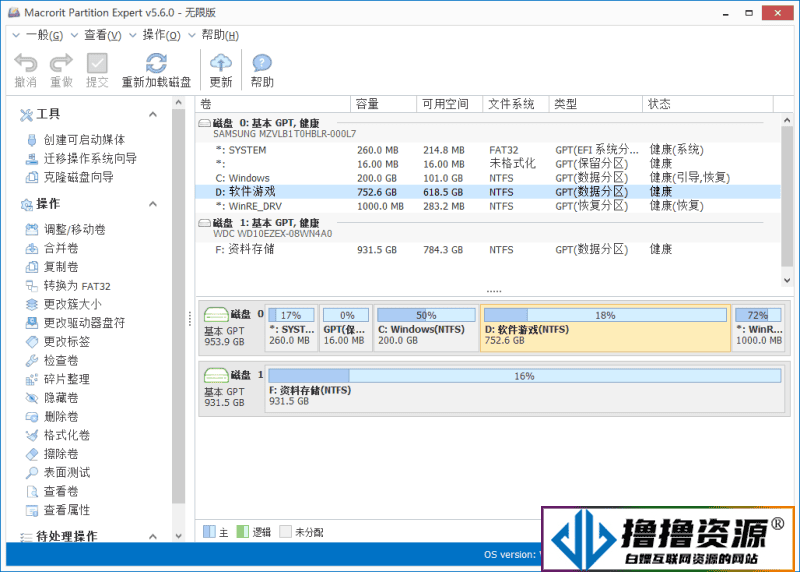
Task: Click WinR... 1000.0 MB block in disk map
Action: click(x=758, y=328)
